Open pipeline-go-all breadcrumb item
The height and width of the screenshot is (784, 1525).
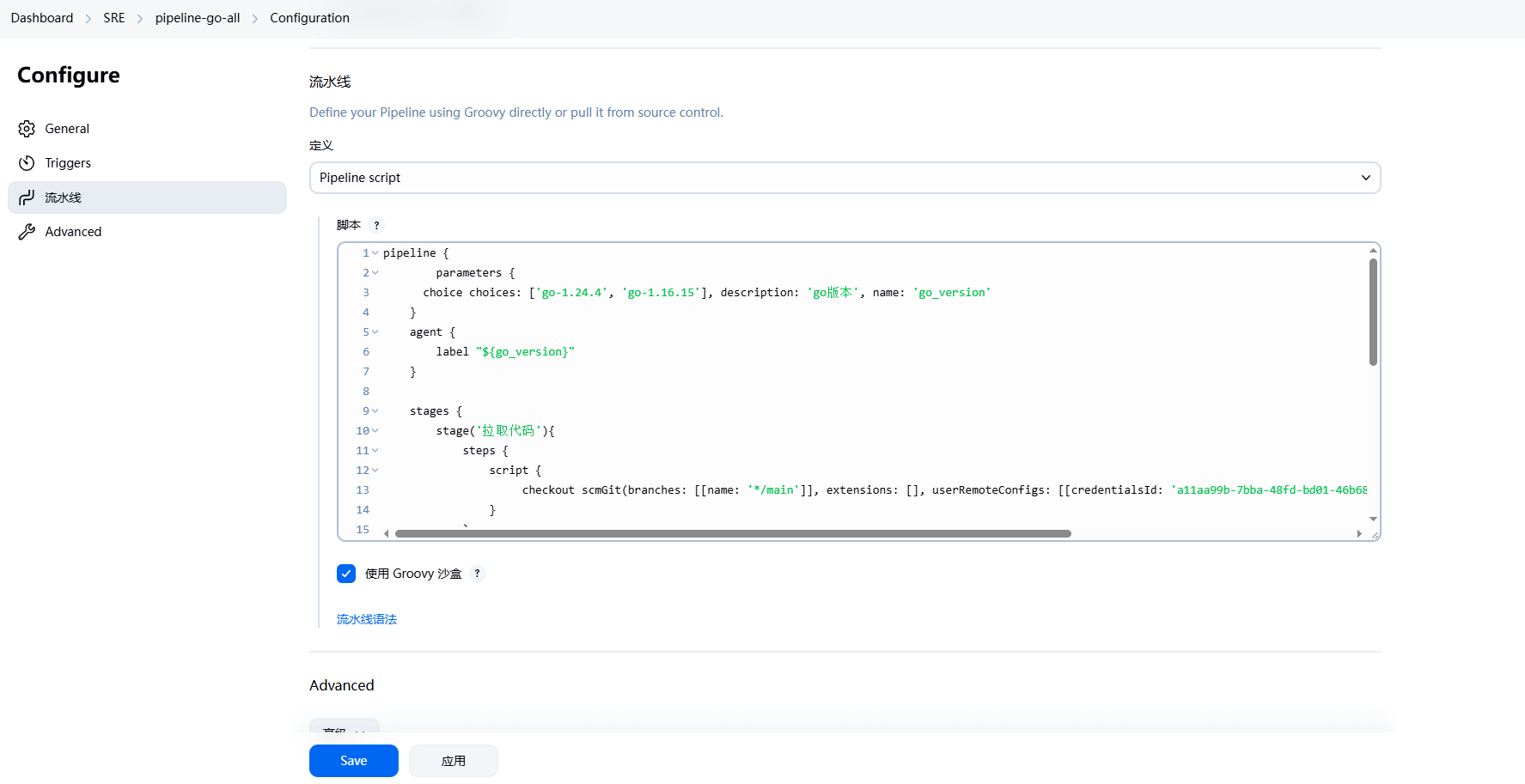(198, 18)
